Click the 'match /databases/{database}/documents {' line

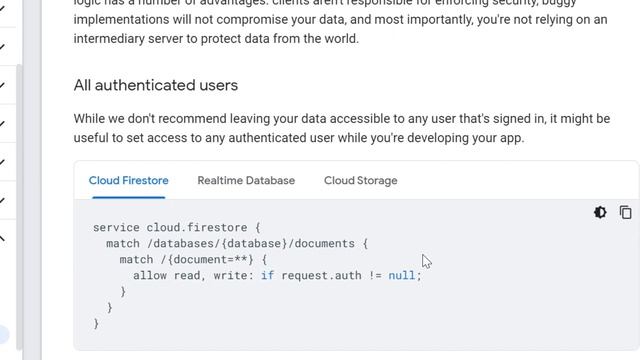click(x=237, y=244)
